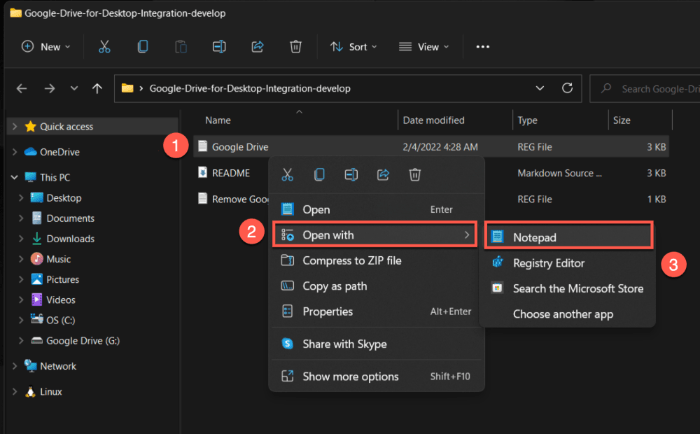Sort by the Type column header
700x434 pixels.
[x=527, y=120]
